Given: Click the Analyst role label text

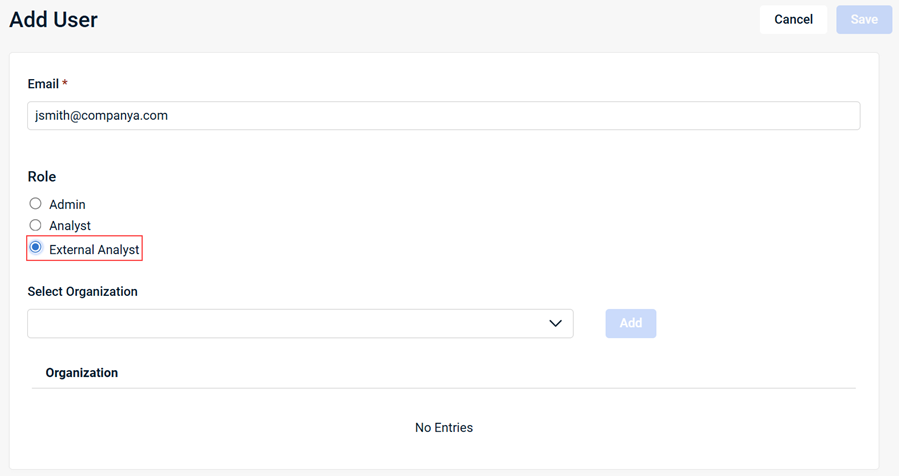Looking at the screenshot, I should tap(70, 227).
